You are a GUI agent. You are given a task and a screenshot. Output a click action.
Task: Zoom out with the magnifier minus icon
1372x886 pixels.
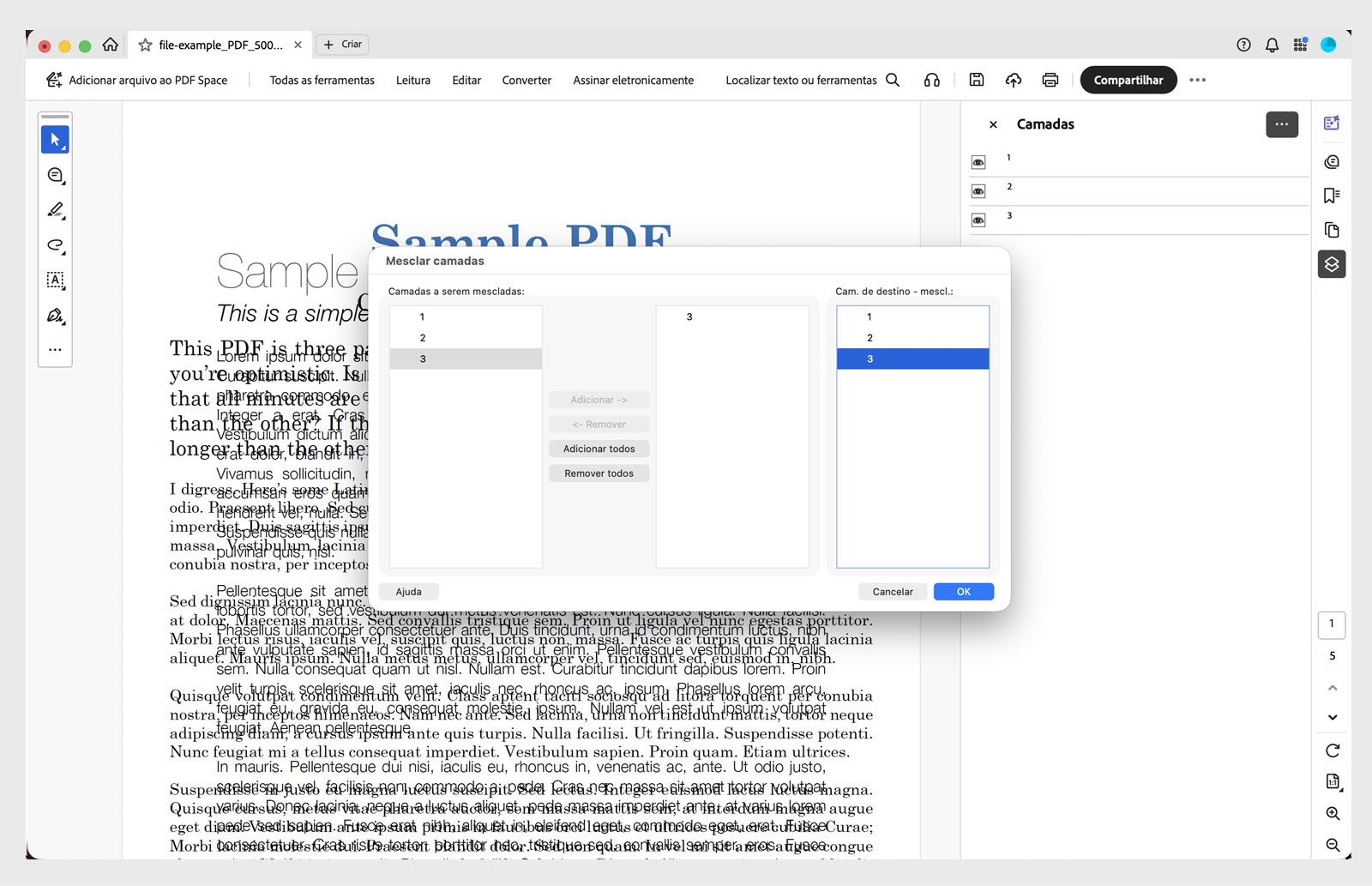[x=1333, y=845]
